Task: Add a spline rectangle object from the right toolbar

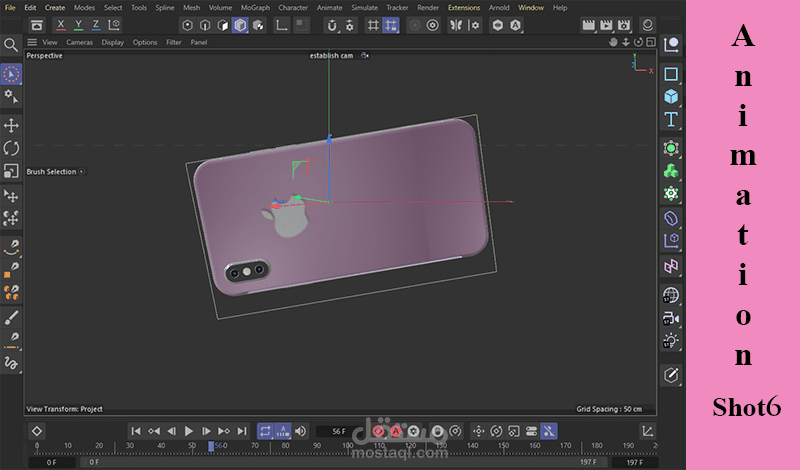Action: (671, 74)
